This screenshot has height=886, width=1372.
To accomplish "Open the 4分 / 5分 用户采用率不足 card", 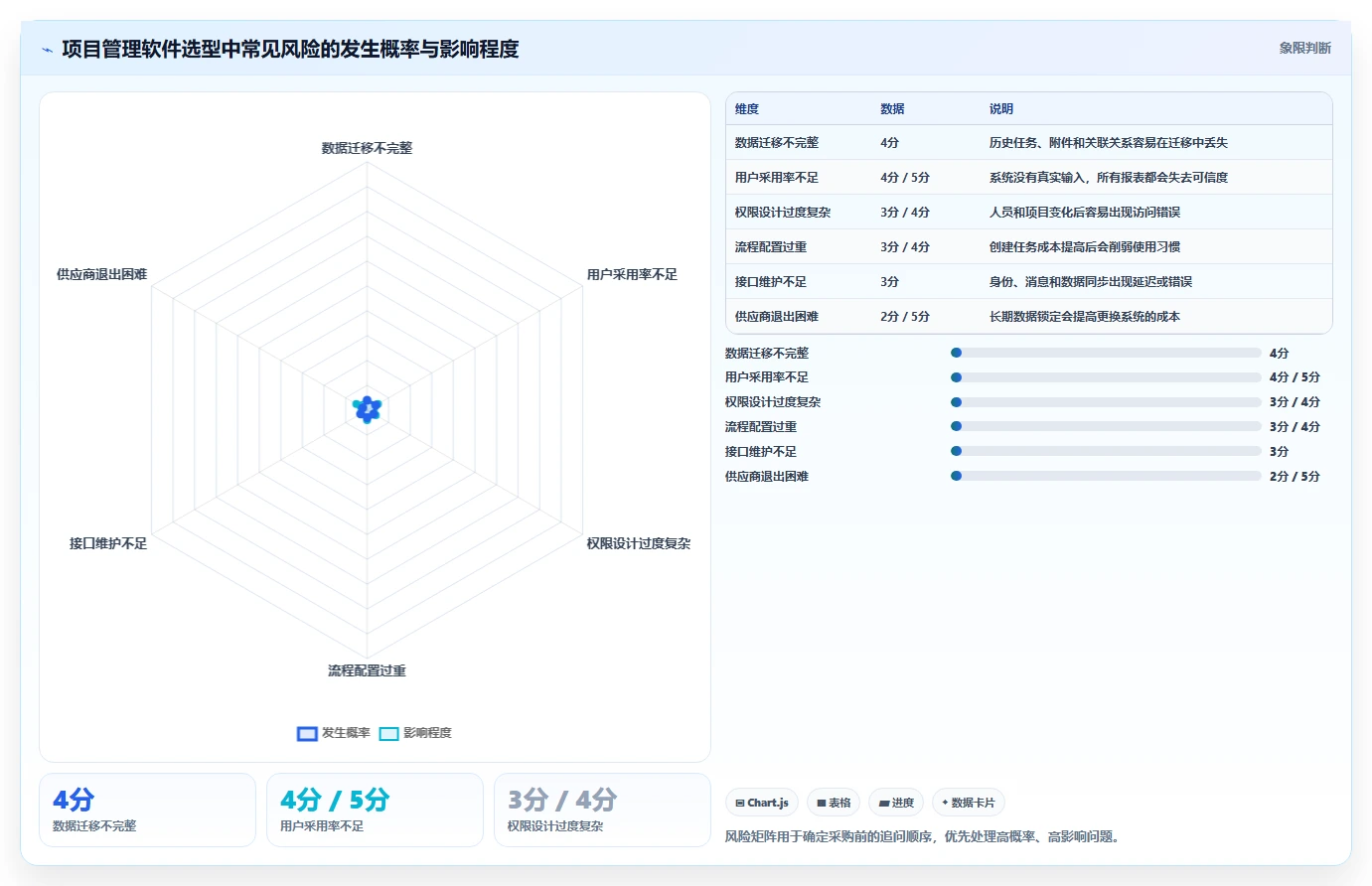I will tap(375, 810).
